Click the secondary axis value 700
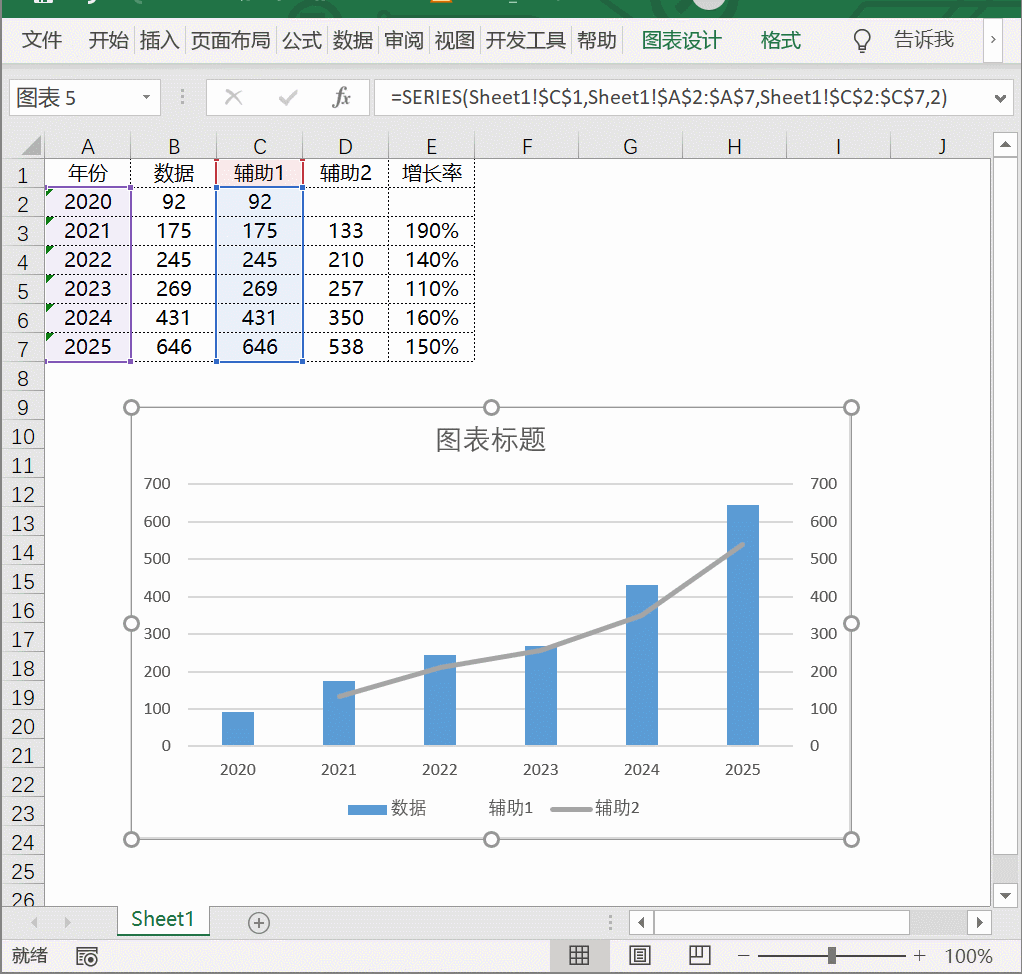 pyautogui.click(x=823, y=484)
